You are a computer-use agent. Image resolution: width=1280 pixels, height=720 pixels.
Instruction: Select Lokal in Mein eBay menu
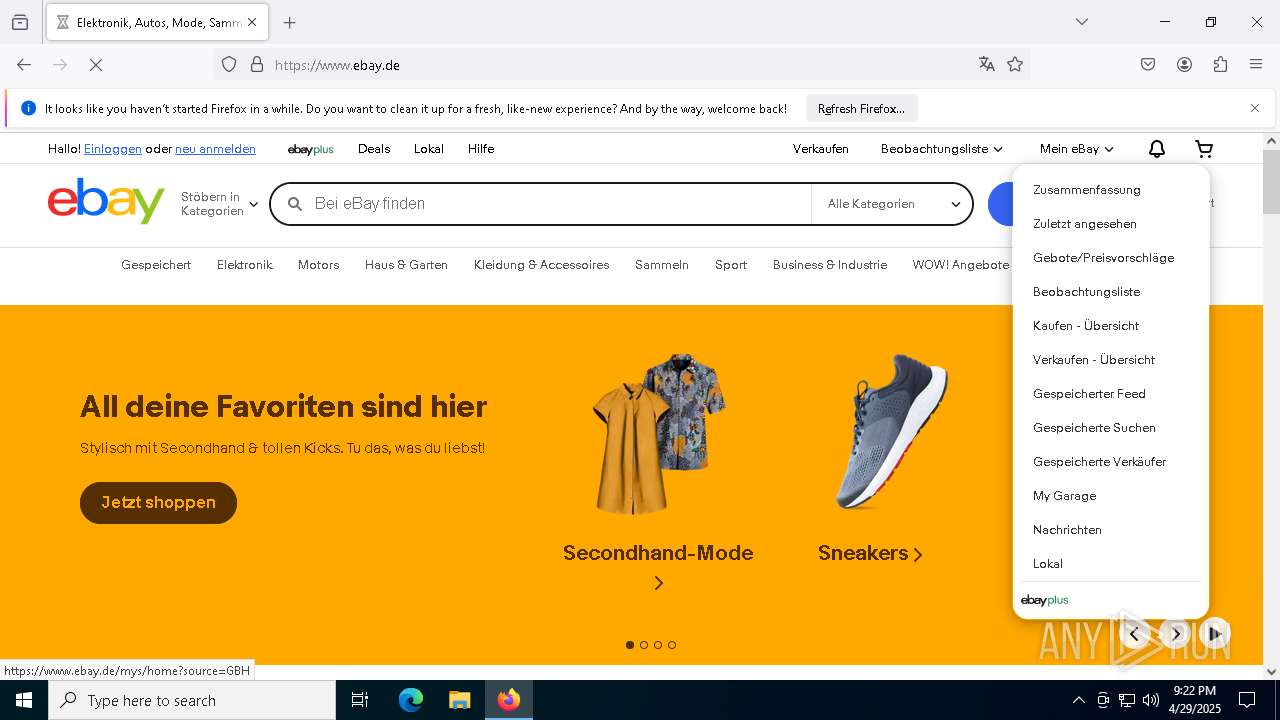point(1048,564)
